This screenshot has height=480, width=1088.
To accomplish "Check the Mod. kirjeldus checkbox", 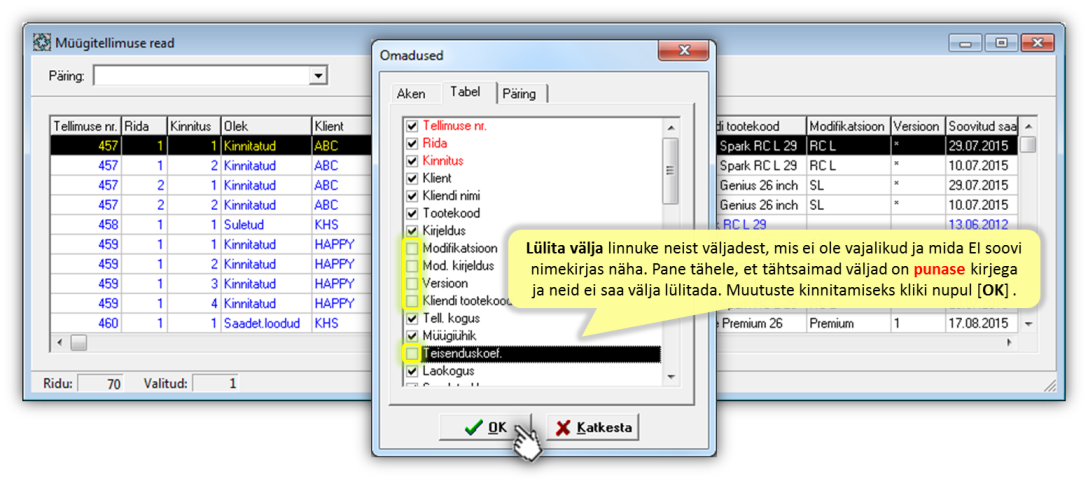I will [412, 266].
